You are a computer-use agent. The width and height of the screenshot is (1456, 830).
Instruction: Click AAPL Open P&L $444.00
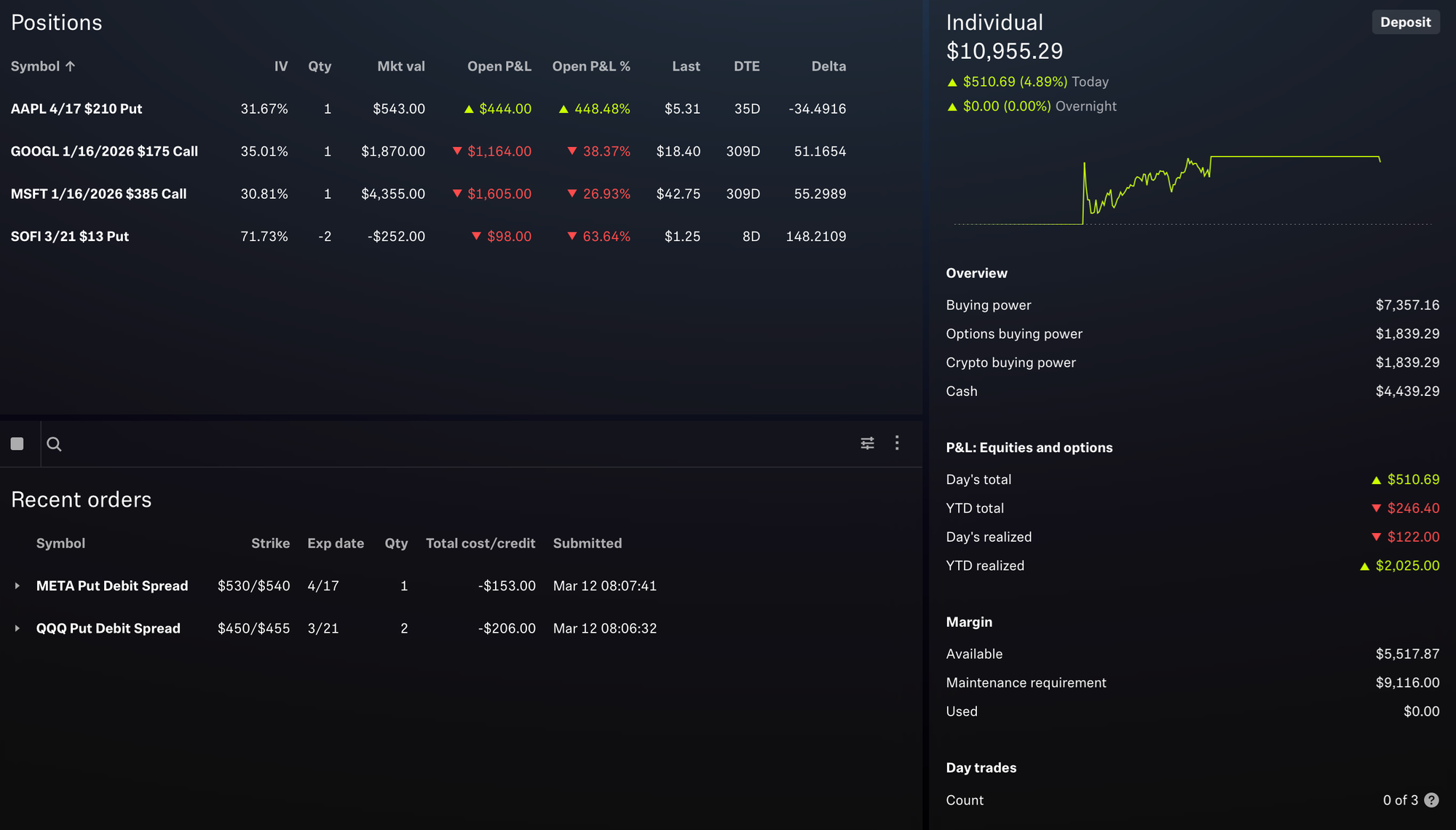[x=505, y=108]
